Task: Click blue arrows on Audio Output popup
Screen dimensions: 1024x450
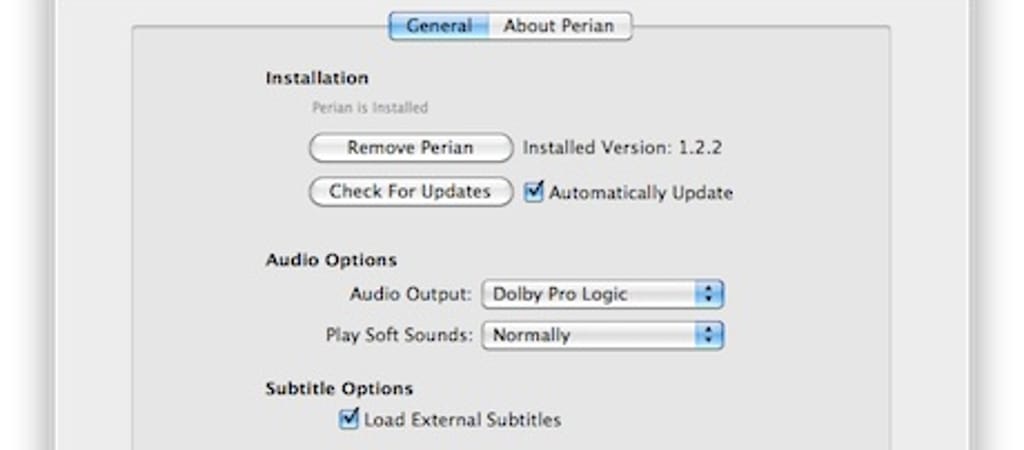Action: 709,294
